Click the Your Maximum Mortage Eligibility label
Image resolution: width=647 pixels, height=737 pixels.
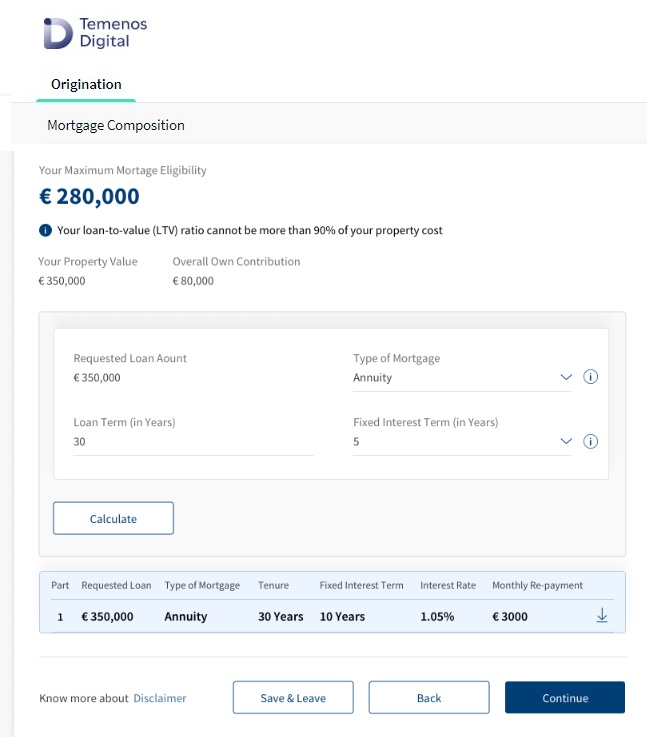coord(123,170)
